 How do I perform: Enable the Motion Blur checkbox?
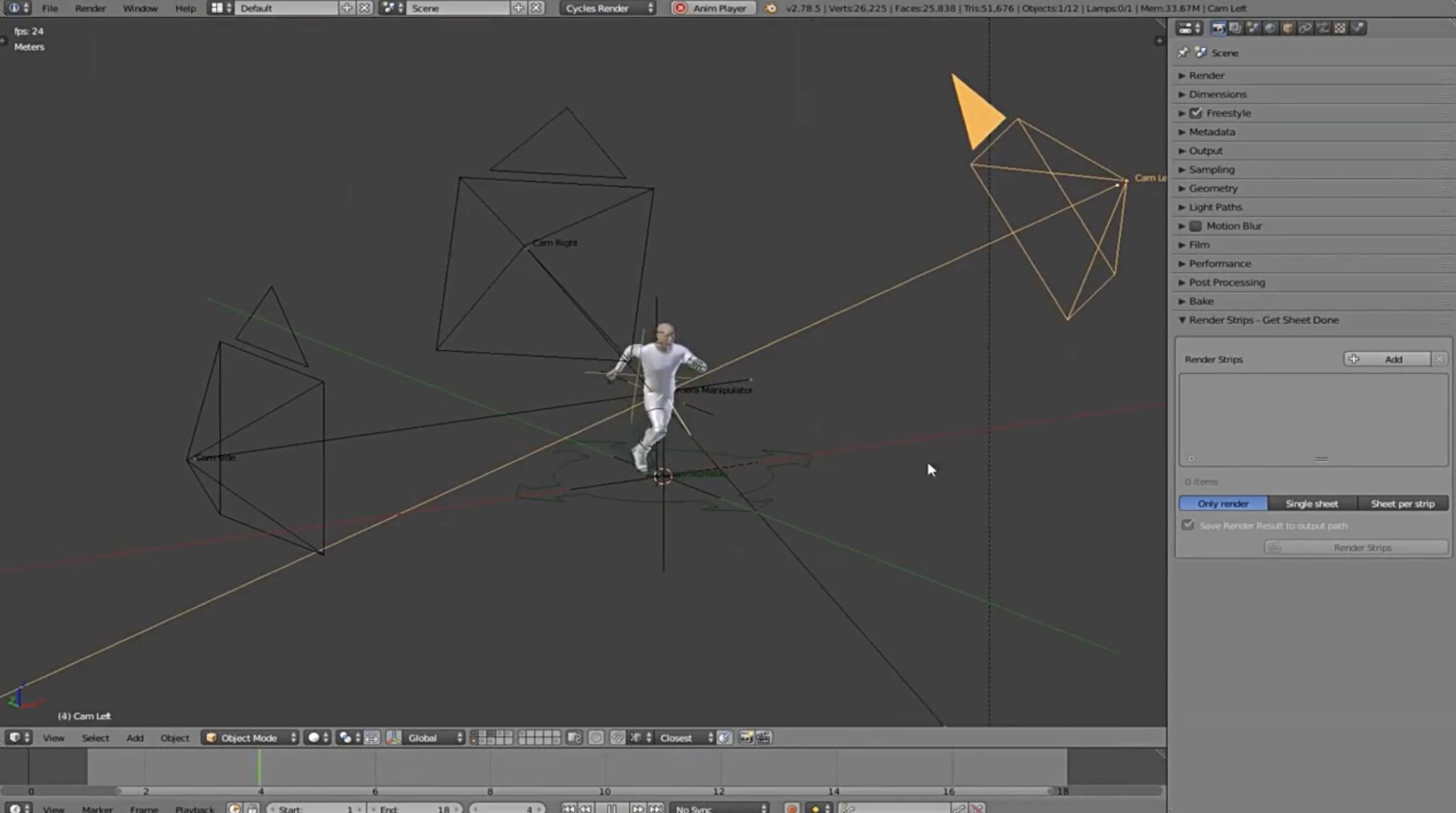pos(1196,226)
